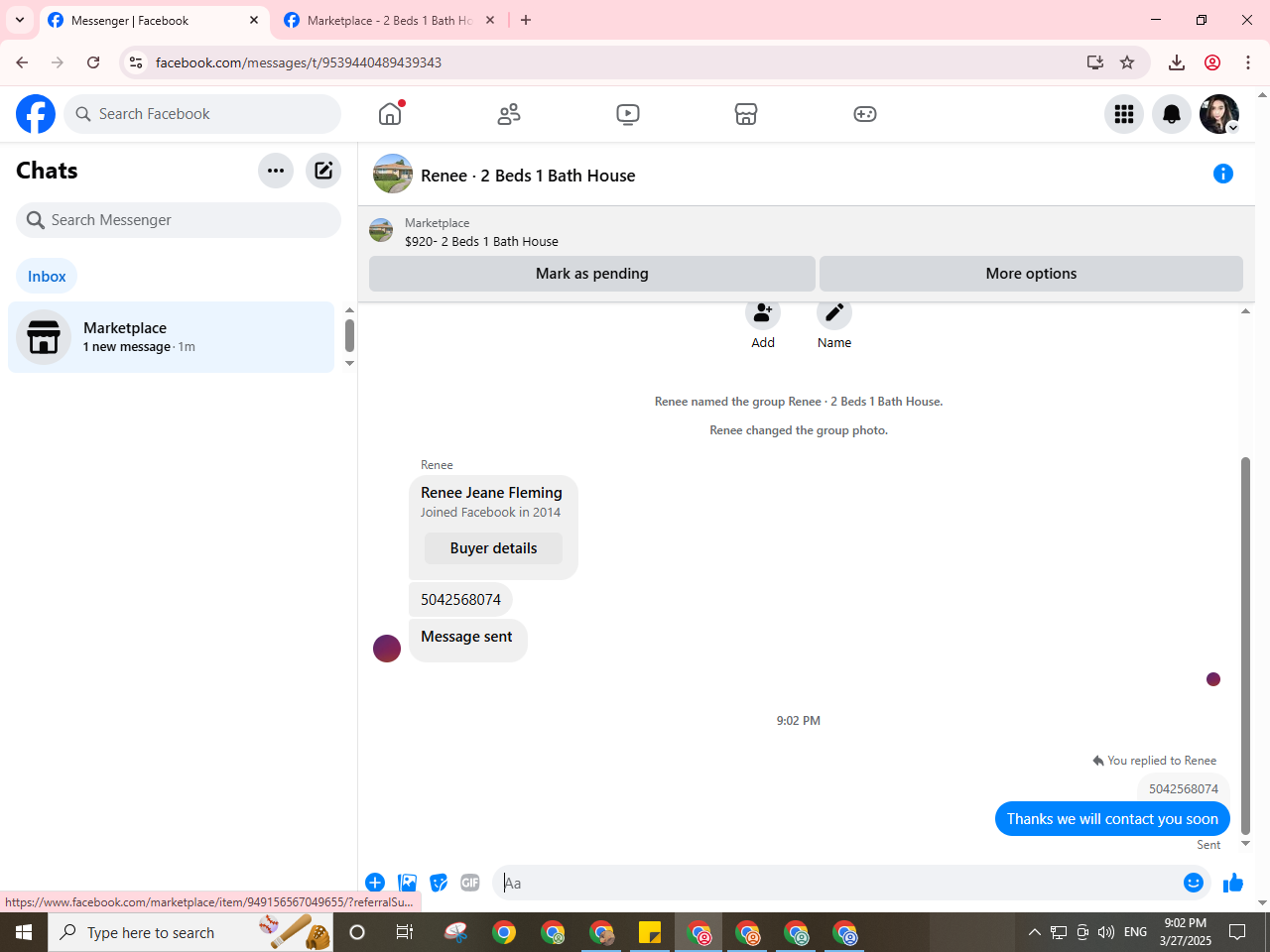
Task: Choose a sticker with the sticker icon
Action: click(439, 883)
